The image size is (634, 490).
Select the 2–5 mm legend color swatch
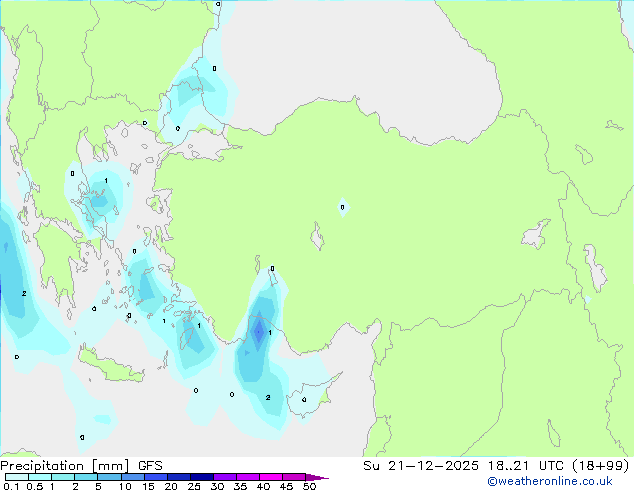[x=86, y=477]
